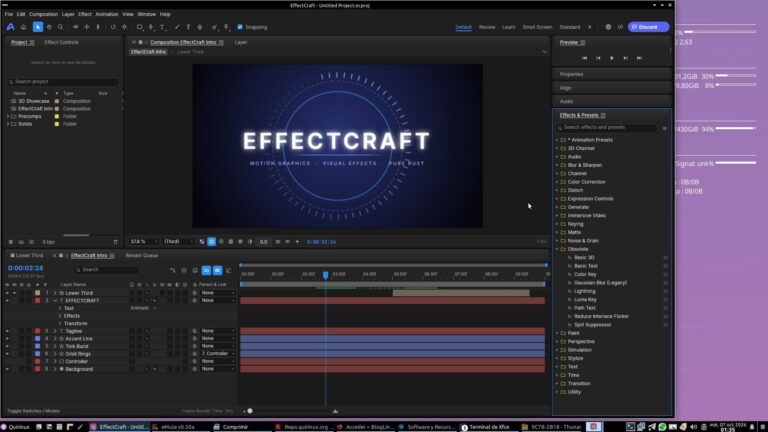Click the Discord button
The image size is (768, 432).
[648, 27]
